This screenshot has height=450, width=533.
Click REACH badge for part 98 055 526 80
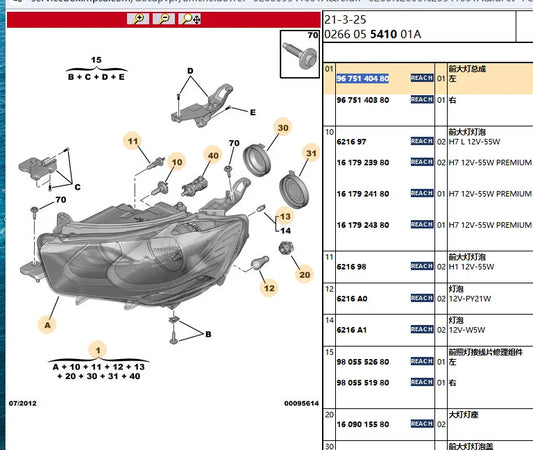[x=422, y=361]
